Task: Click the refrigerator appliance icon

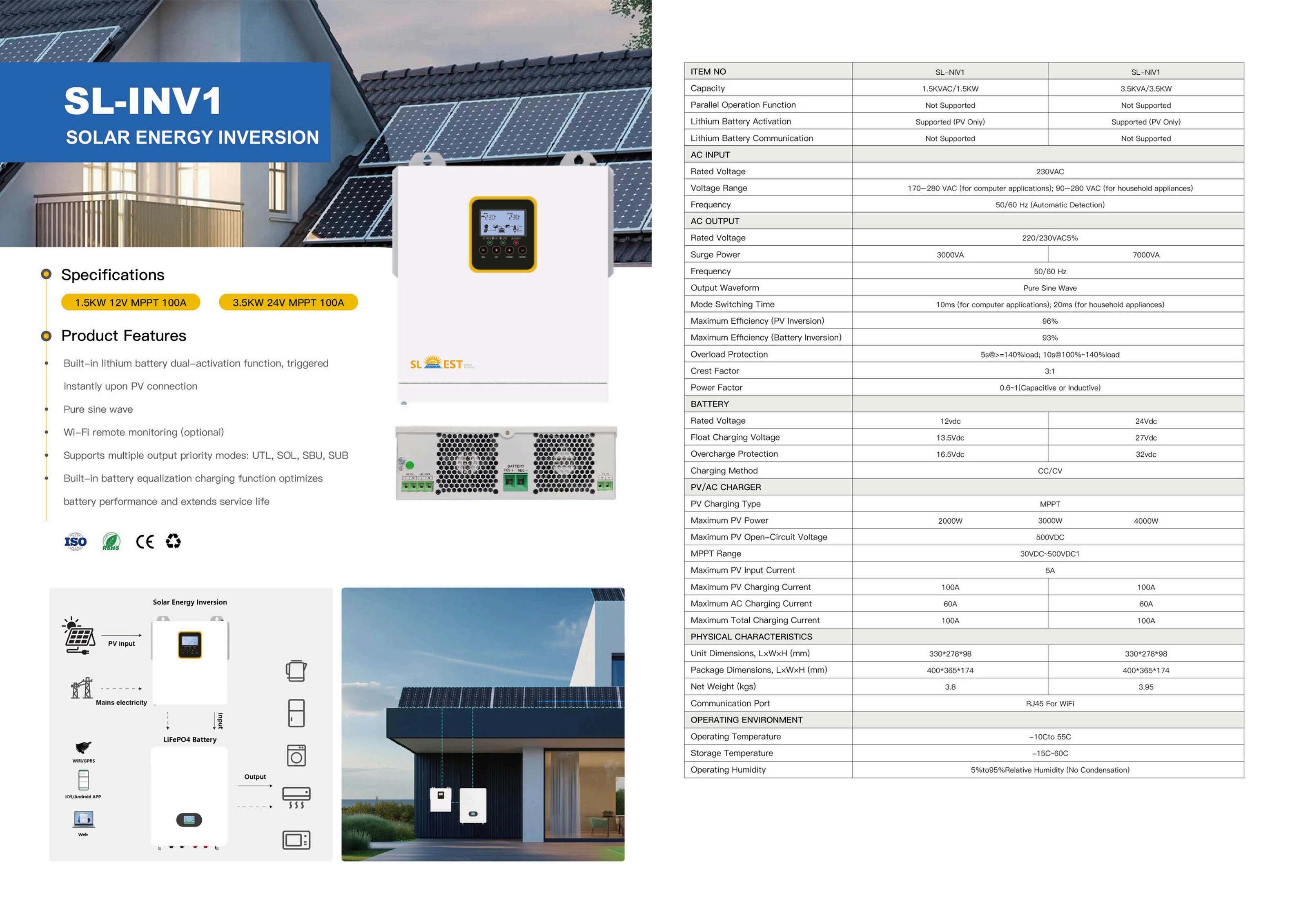Action: (296, 713)
